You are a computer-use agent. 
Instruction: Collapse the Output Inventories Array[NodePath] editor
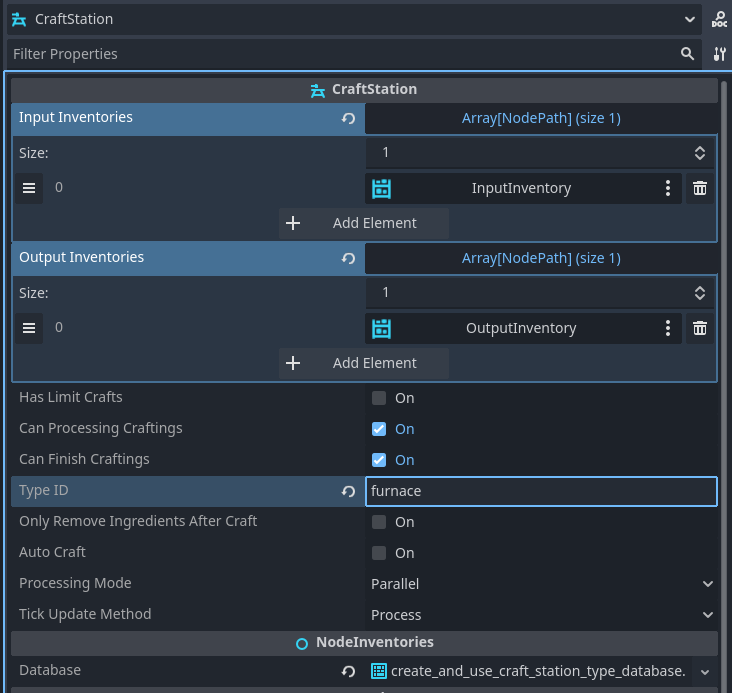tap(542, 258)
